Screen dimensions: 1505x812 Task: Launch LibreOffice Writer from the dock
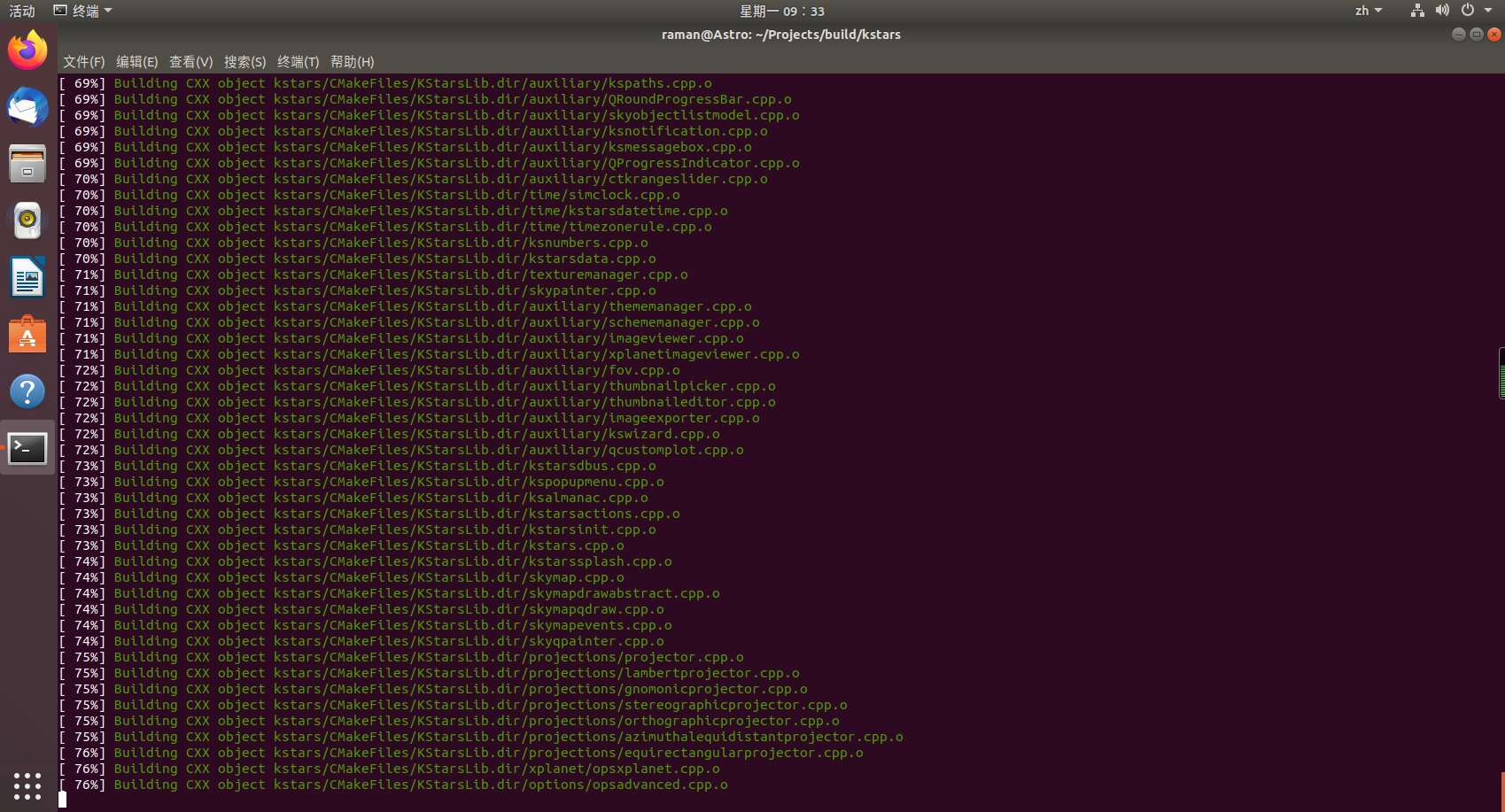[27, 278]
